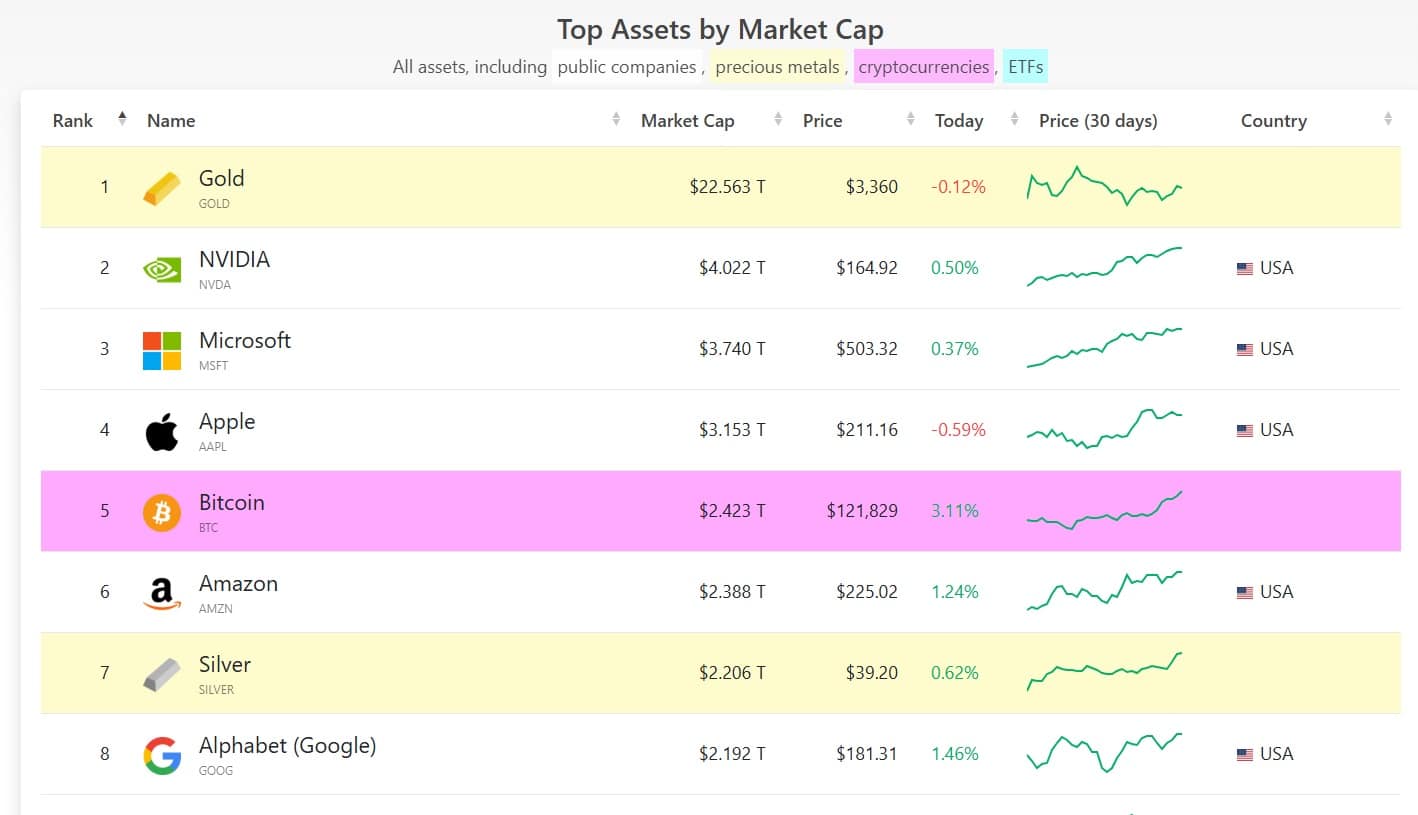The width and height of the screenshot is (1418, 815).
Task: Click Bitcoin's 3.11% daily change
Action: [x=955, y=511]
